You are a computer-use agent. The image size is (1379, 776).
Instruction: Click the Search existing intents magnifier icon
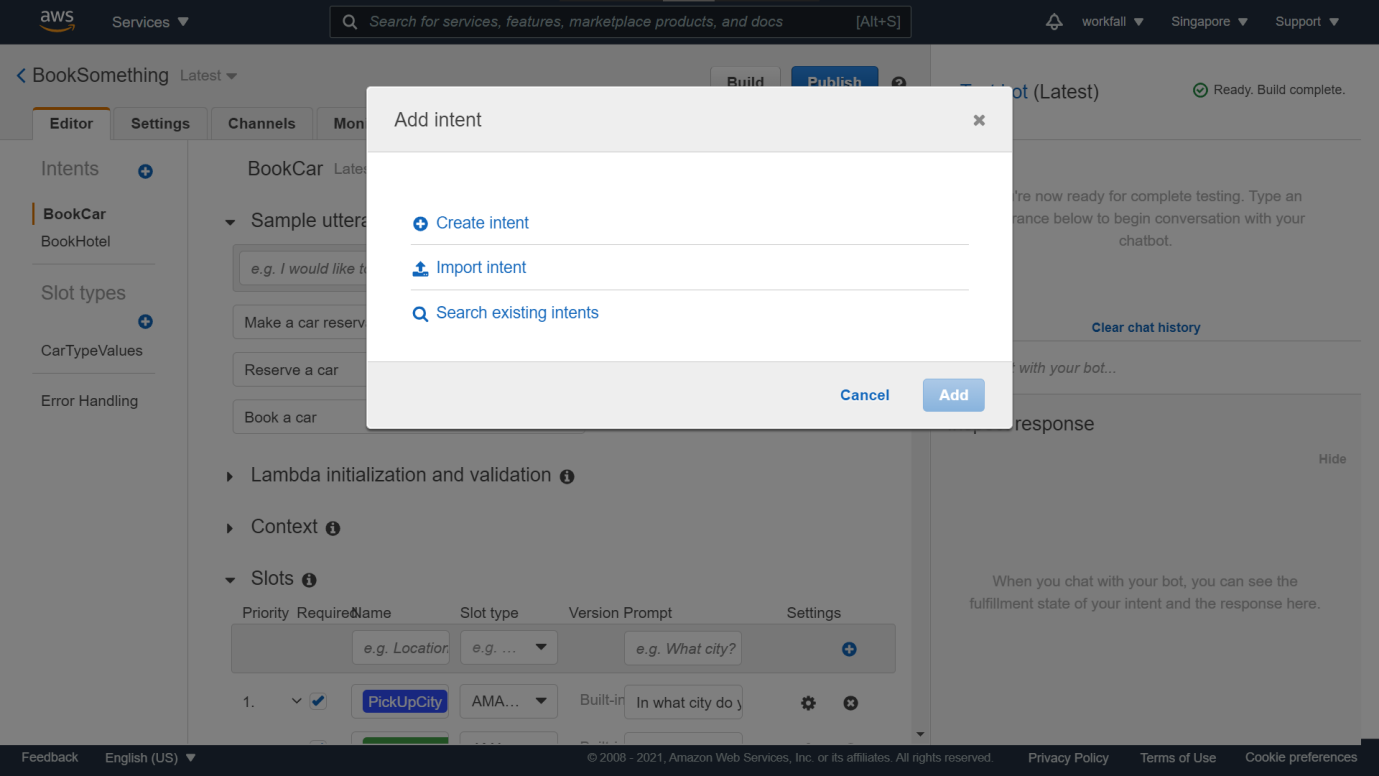[420, 314]
